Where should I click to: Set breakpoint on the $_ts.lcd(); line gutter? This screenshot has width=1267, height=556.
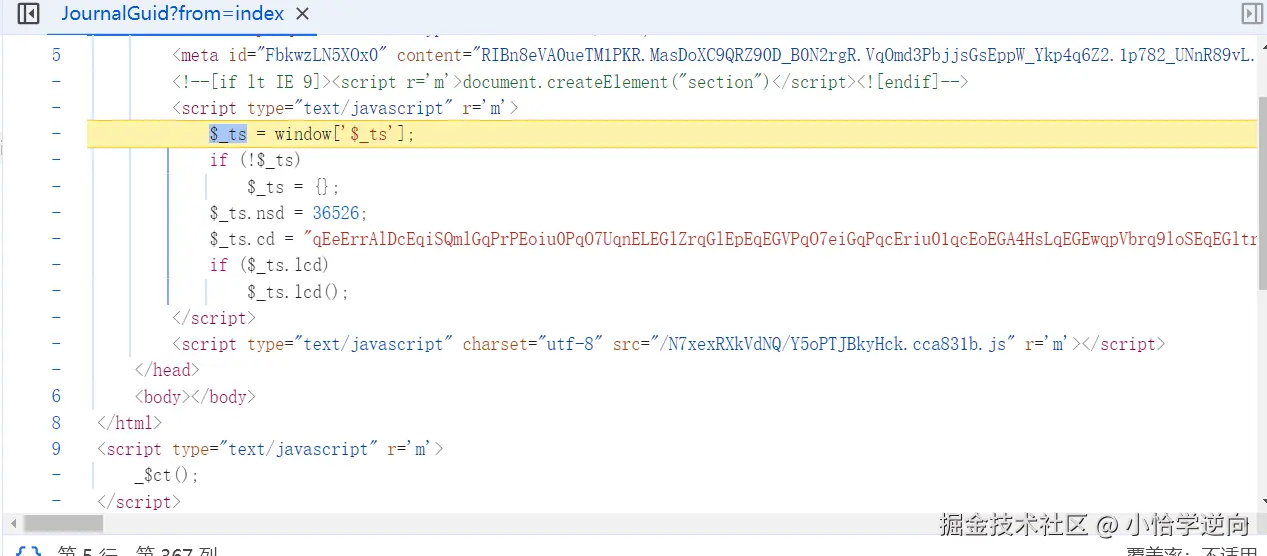coord(56,291)
